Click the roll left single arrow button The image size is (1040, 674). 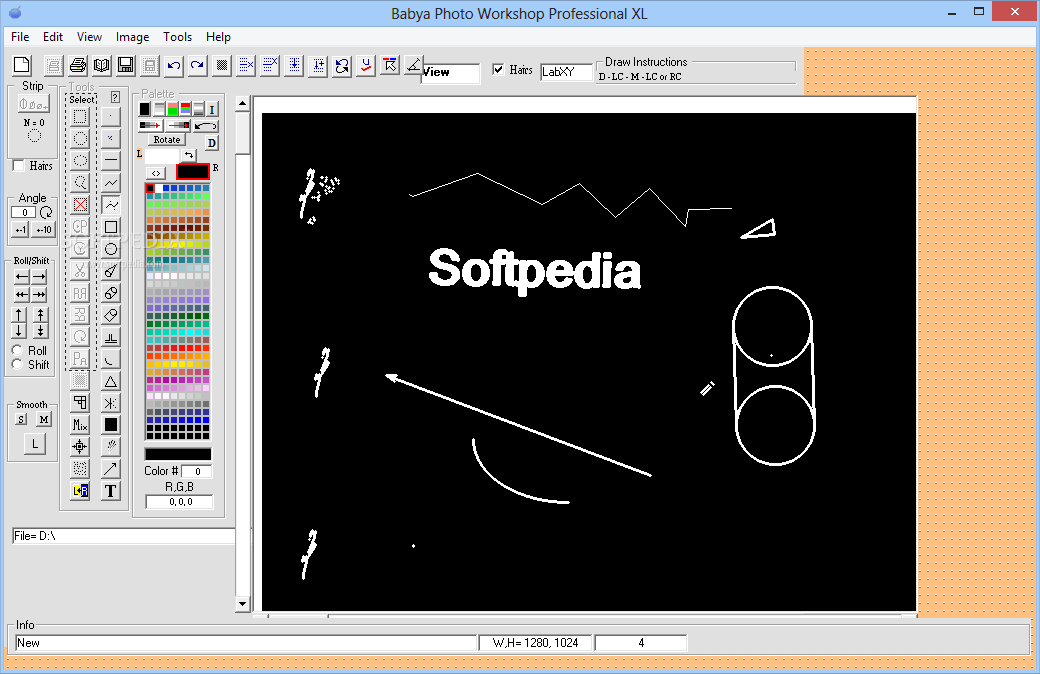[22, 277]
